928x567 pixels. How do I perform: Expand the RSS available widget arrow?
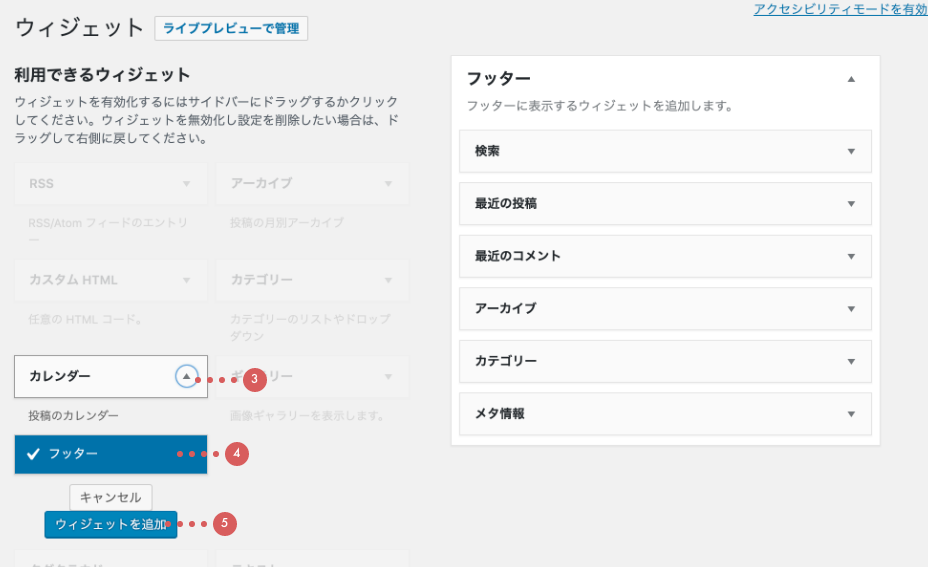click(x=186, y=184)
